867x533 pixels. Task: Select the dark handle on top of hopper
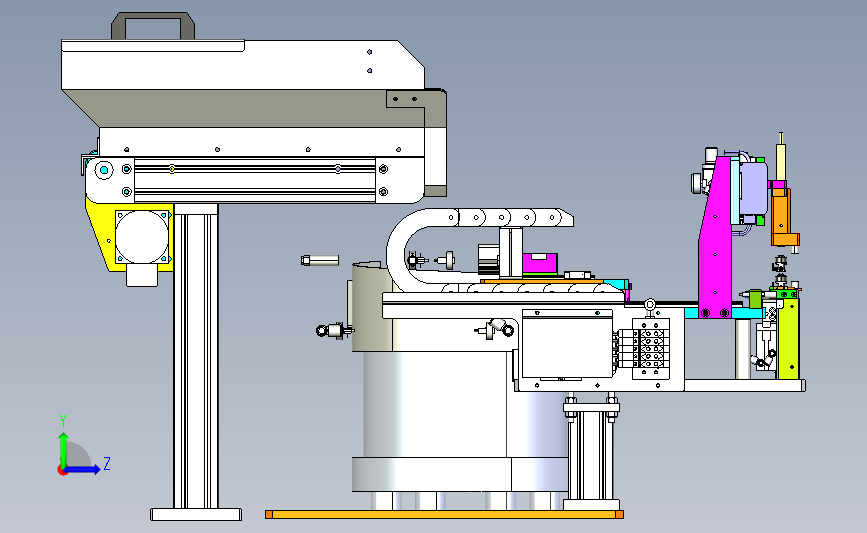coord(153,25)
